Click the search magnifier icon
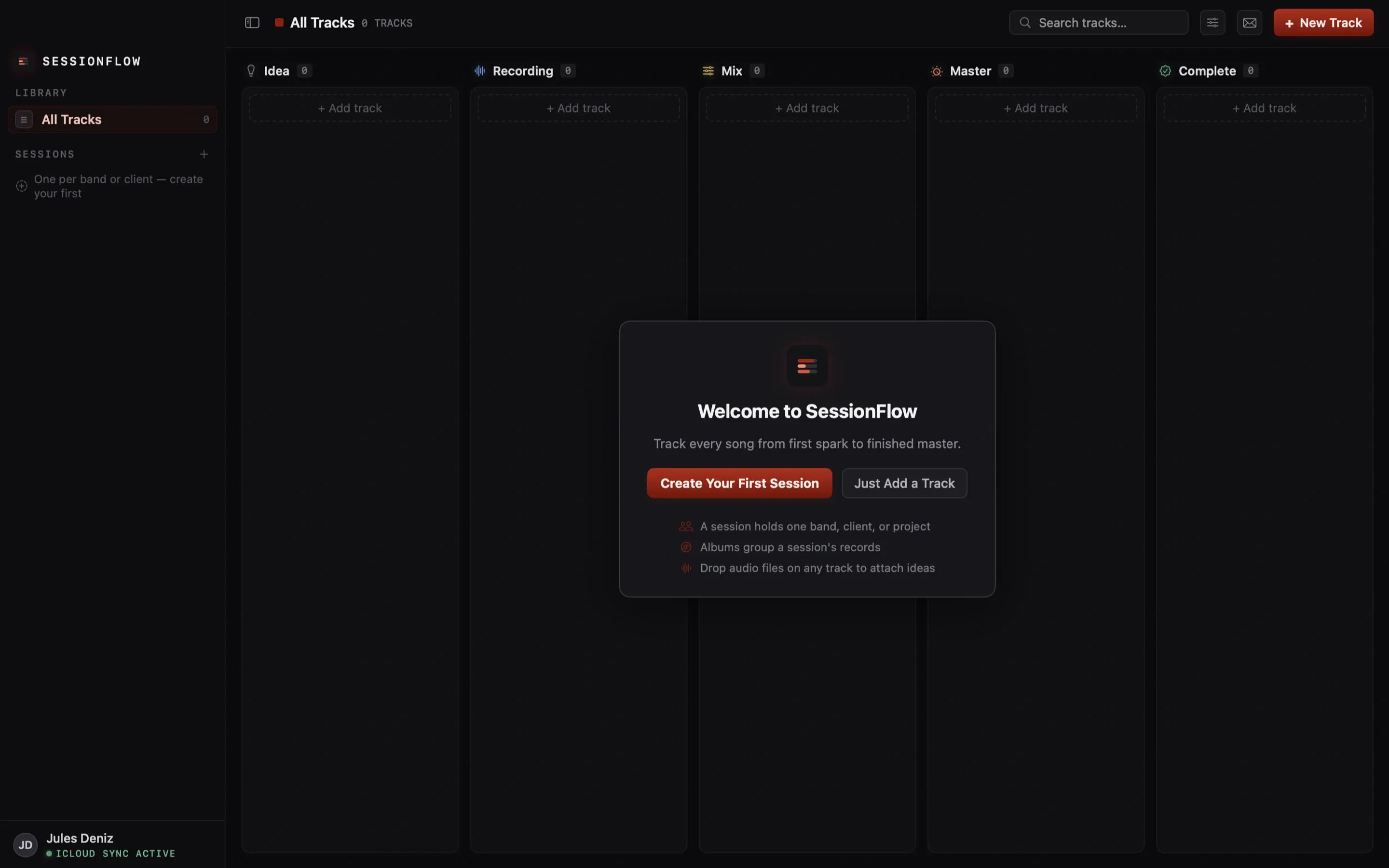The width and height of the screenshot is (1389, 868). point(1024,22)
